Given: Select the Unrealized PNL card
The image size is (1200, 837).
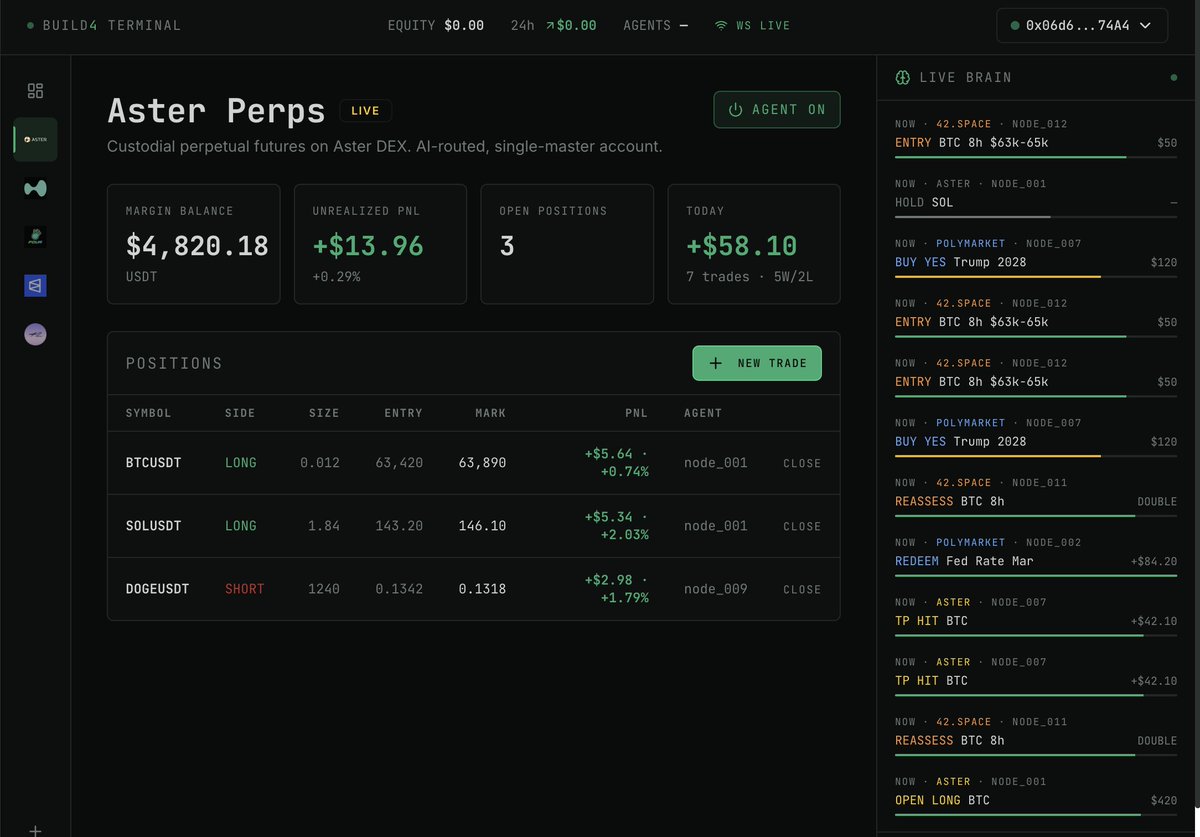Looking at the screenshot, I should [380, 244].
